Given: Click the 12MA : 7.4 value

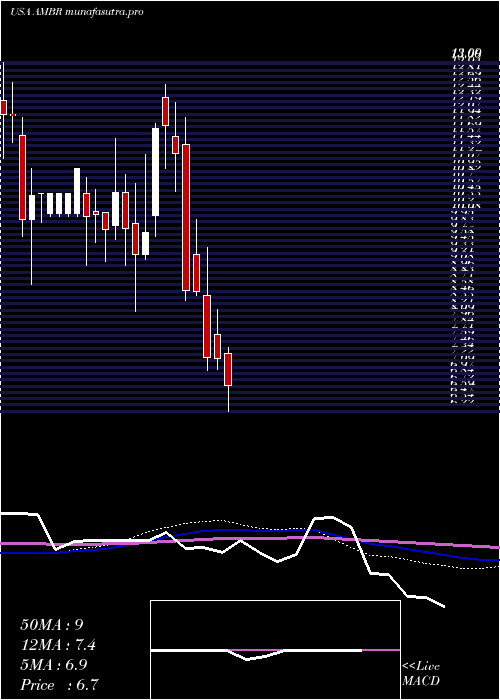Looking at the screenshot, I should click(58, 645).
